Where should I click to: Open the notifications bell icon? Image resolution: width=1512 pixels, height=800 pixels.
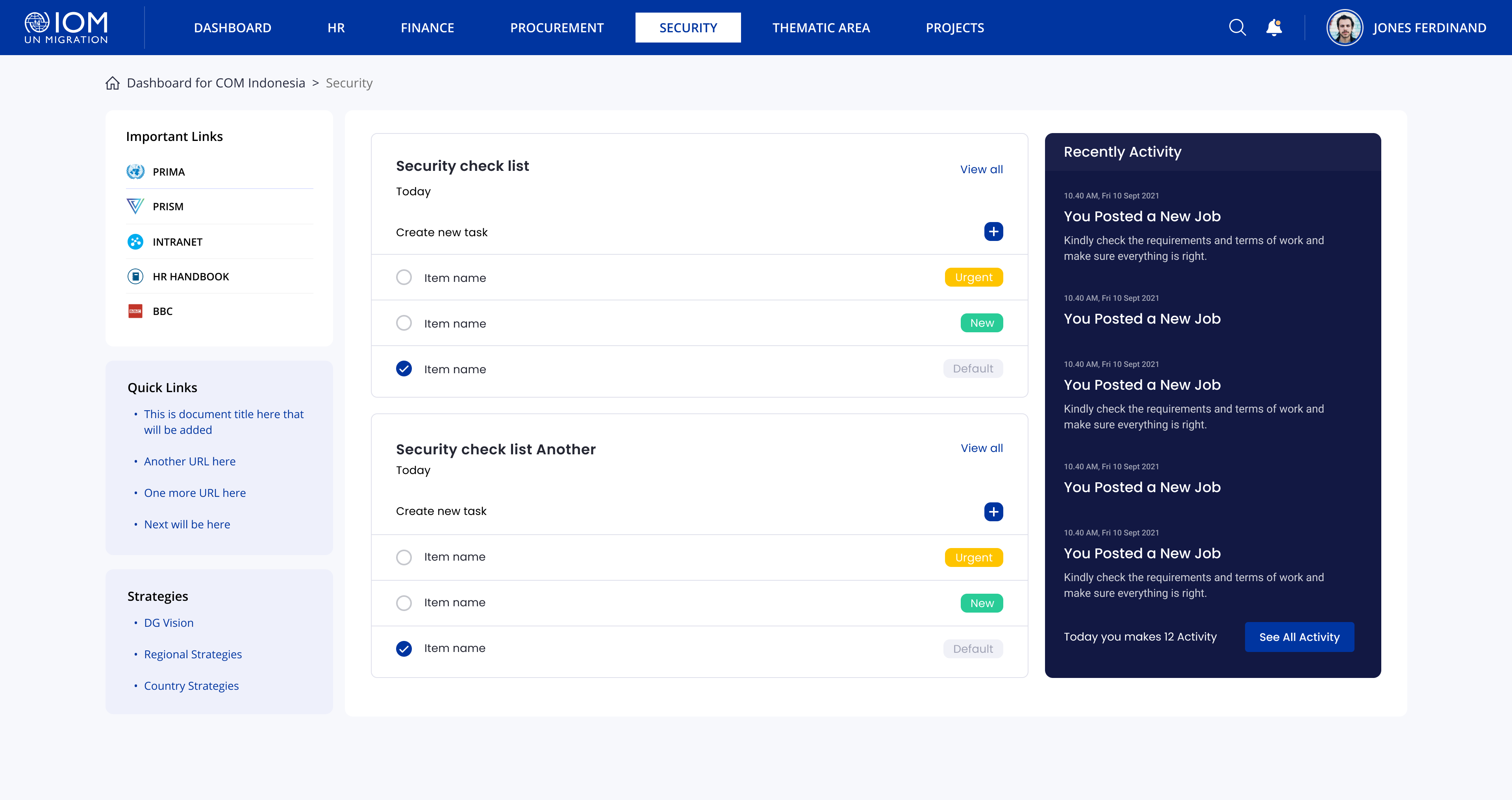click(1274, 28)
